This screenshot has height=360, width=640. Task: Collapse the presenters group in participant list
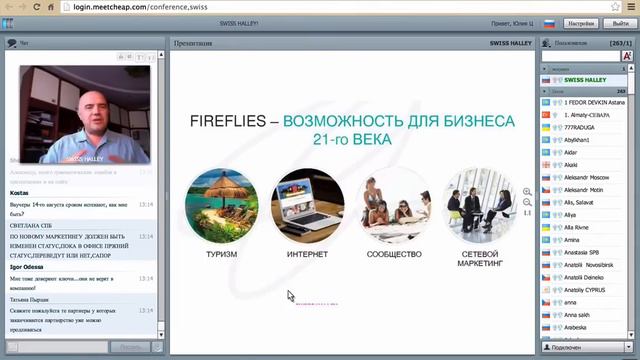(544, 69)
